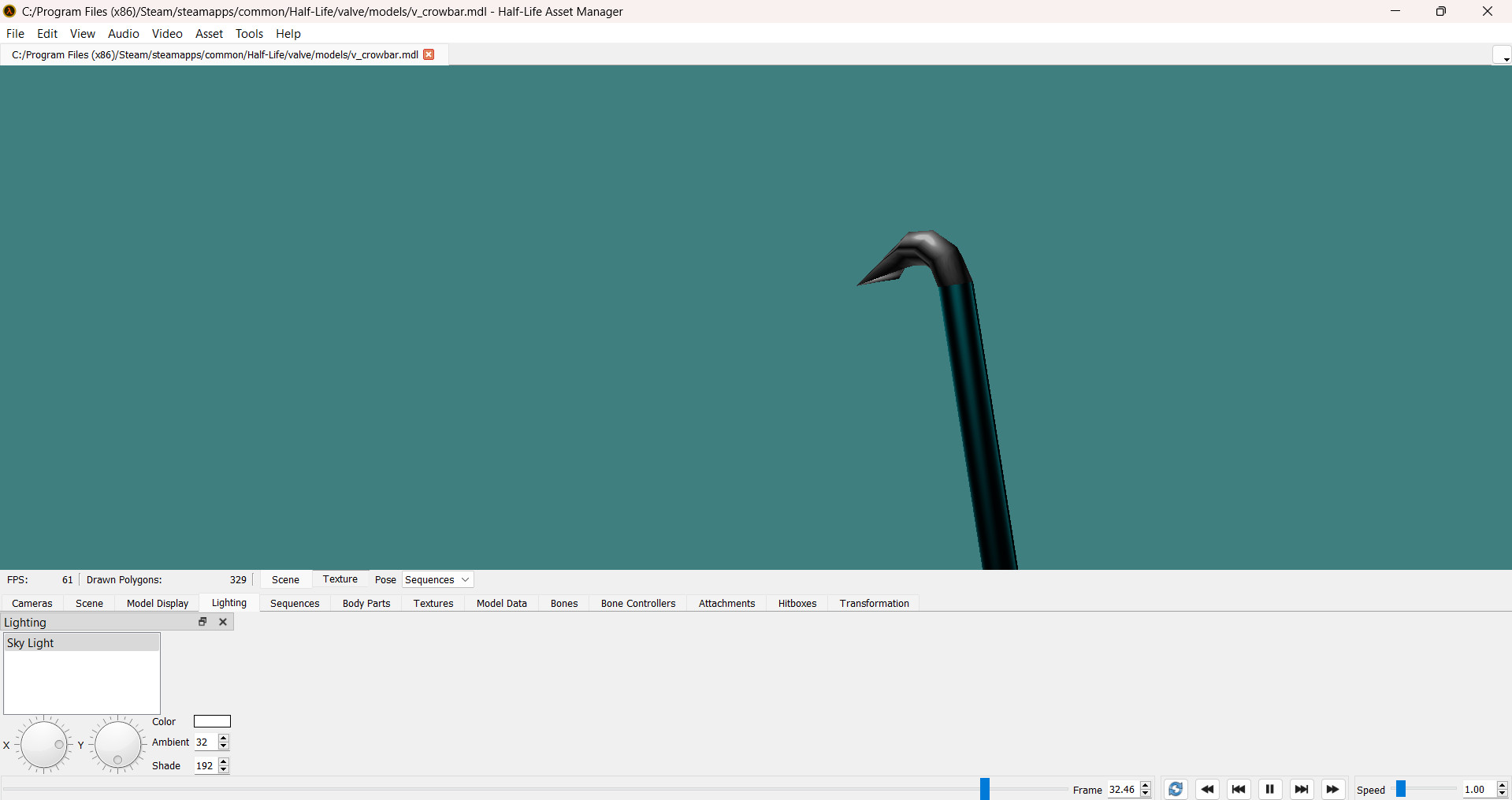The height and width of the screenshot is (800, 1512).
Task: Open the Pose Sequences dropdown
Action: tap(437, 580)
